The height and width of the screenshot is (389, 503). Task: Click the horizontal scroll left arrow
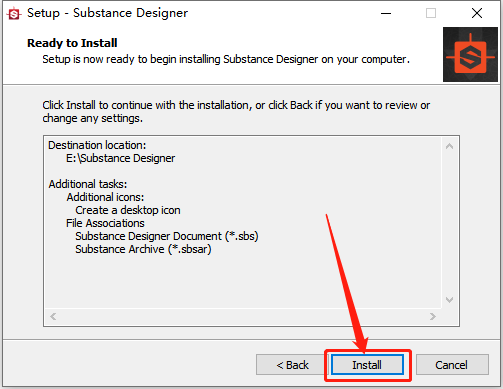[x=53, y=316]
